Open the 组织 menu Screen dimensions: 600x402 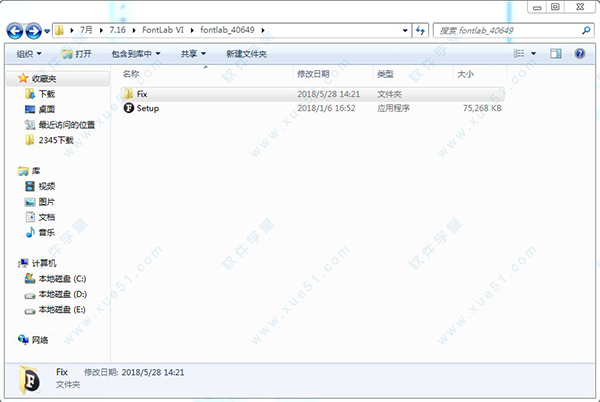tap(29, 54)
